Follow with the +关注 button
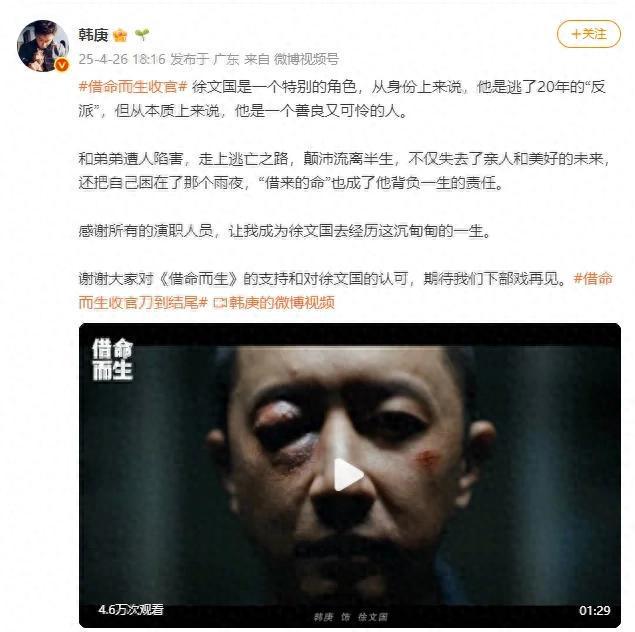Image resolution: width=635 pixels, height=632 pixels. pos(588,34)
